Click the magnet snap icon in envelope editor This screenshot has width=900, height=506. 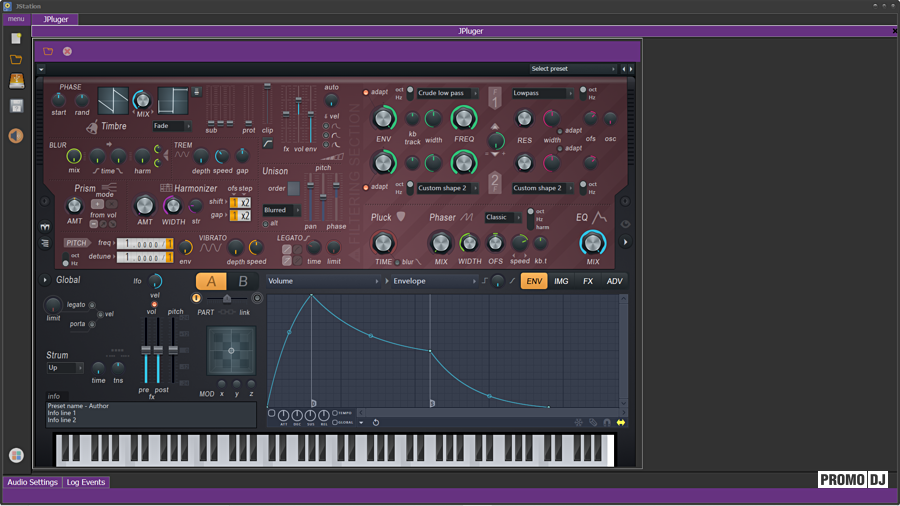[607, 423]
